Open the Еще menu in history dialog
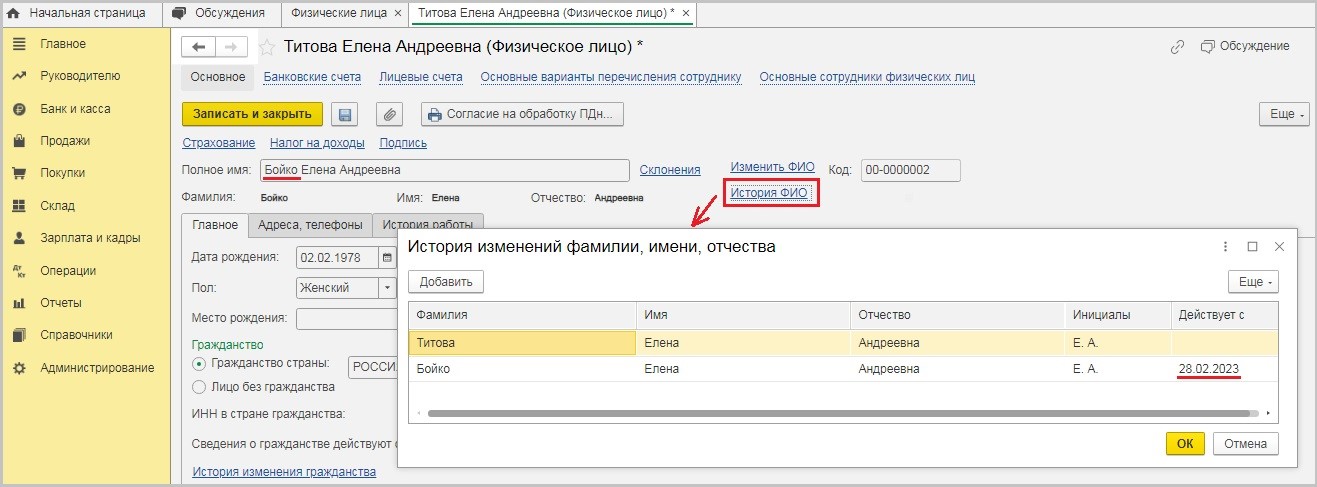Screen dimensions: 1317x487 pyautogui.click(x=1253, y=282)
